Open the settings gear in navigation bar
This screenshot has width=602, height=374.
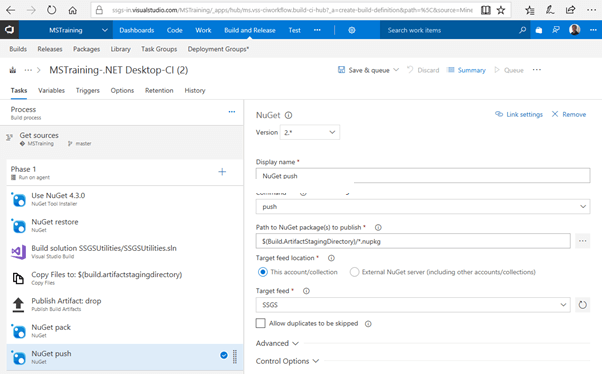coord(352,30)
